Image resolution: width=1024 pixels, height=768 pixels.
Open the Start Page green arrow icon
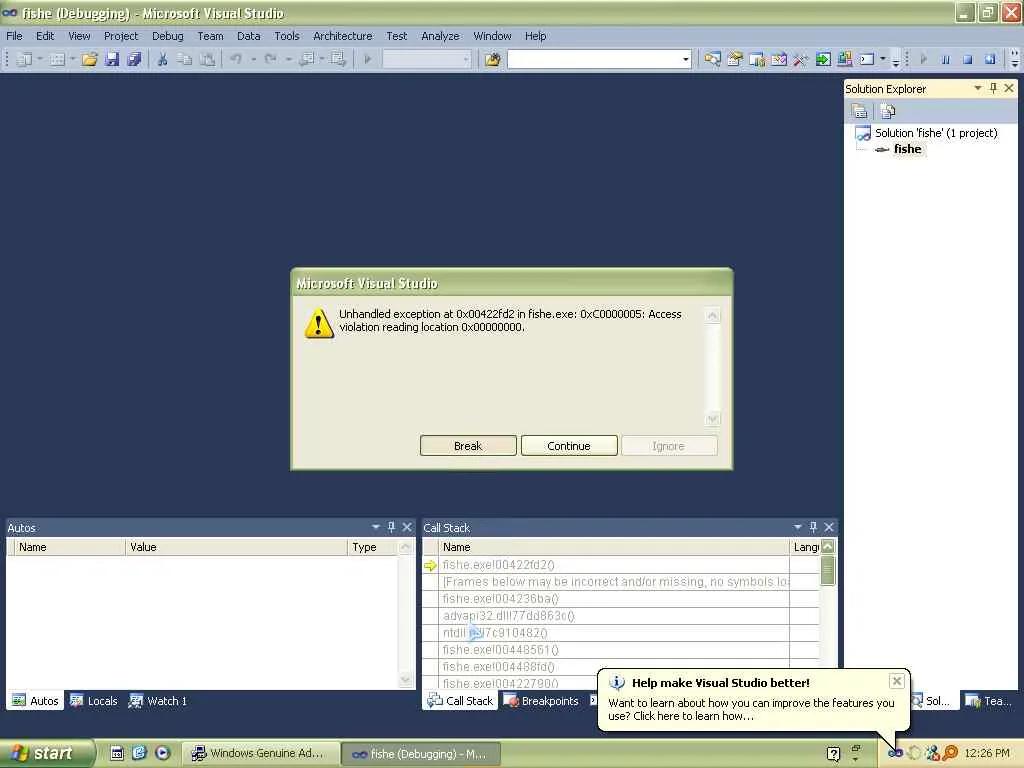pyautogui.click(x=823, y=59)
